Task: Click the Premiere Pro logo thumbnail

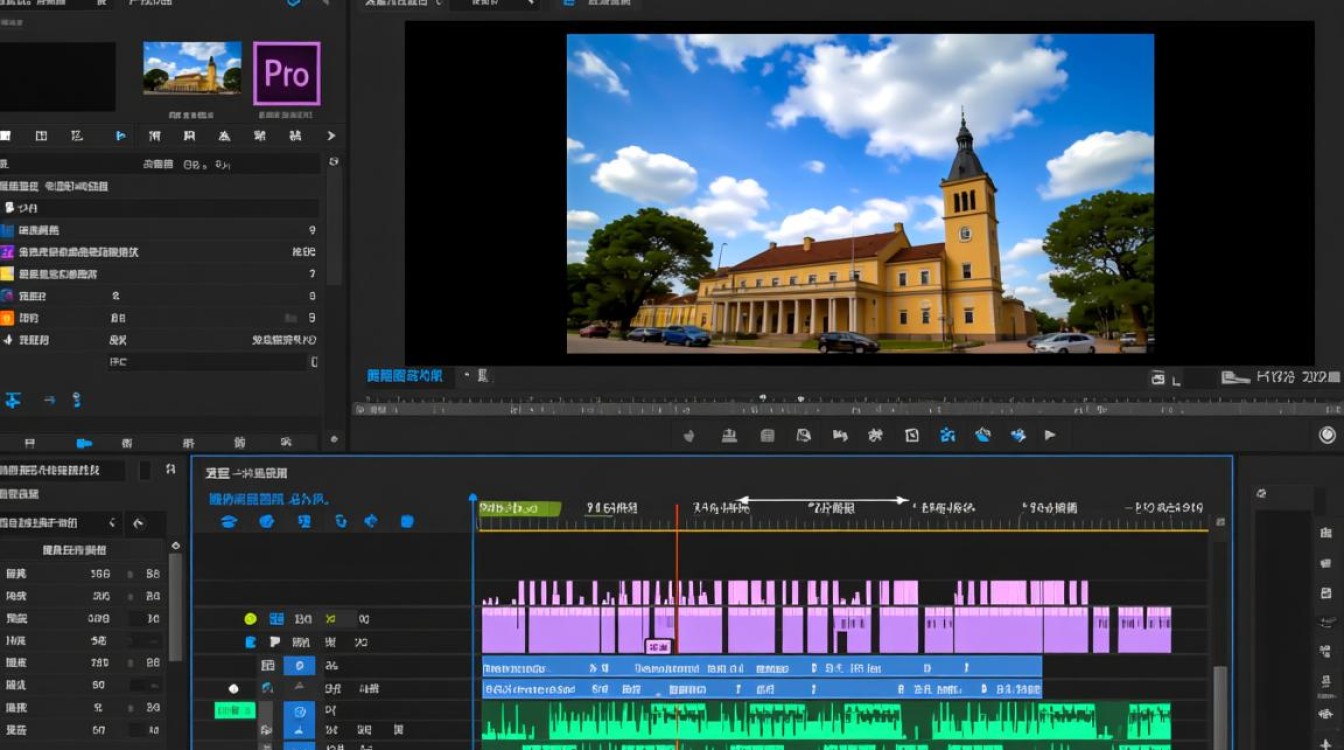Action: tap(286, 74)
